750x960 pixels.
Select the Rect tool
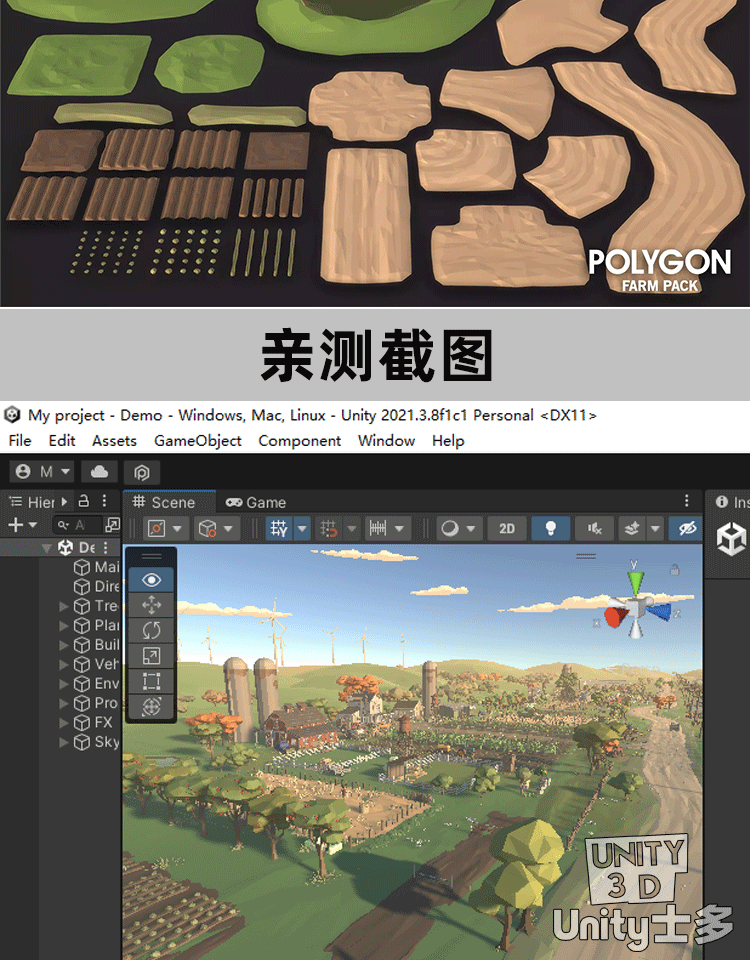(x=151, y=681)
